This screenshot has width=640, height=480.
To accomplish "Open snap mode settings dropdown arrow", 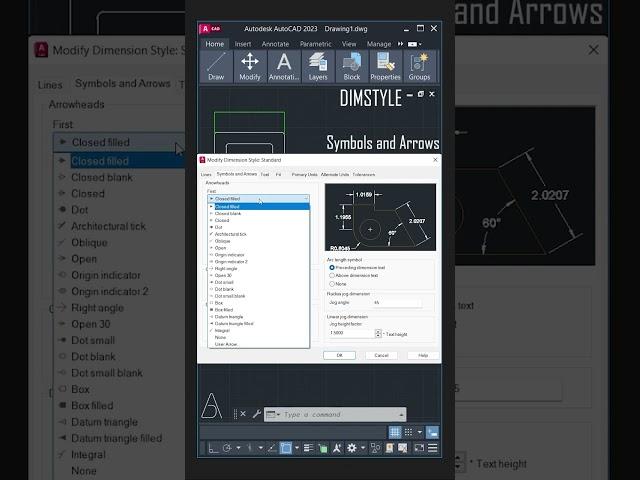I will (x=420, y=432).
